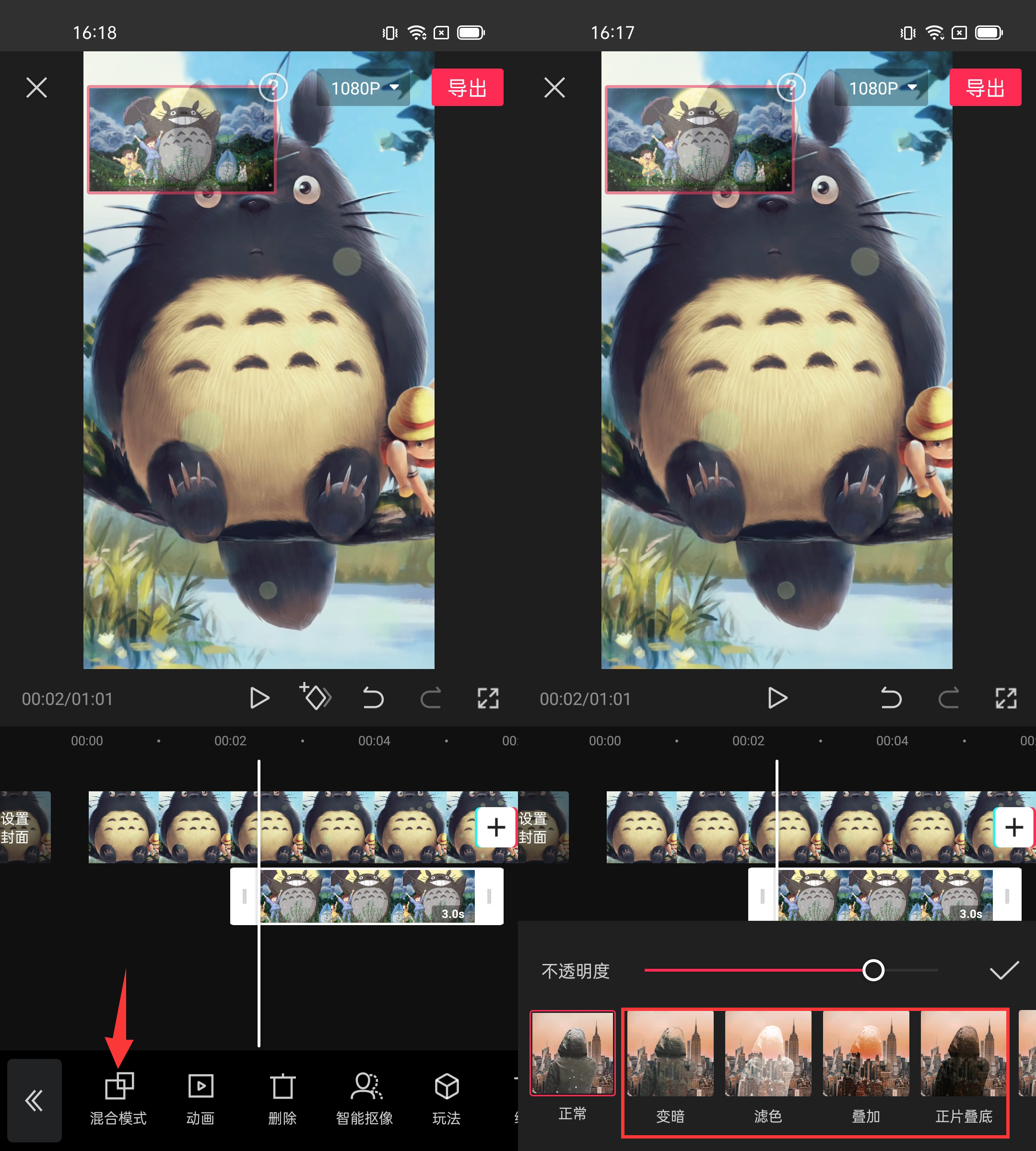Tap WiFi status icon in left status bar
Screen dimensions: 1036x1151
point(417,33)
